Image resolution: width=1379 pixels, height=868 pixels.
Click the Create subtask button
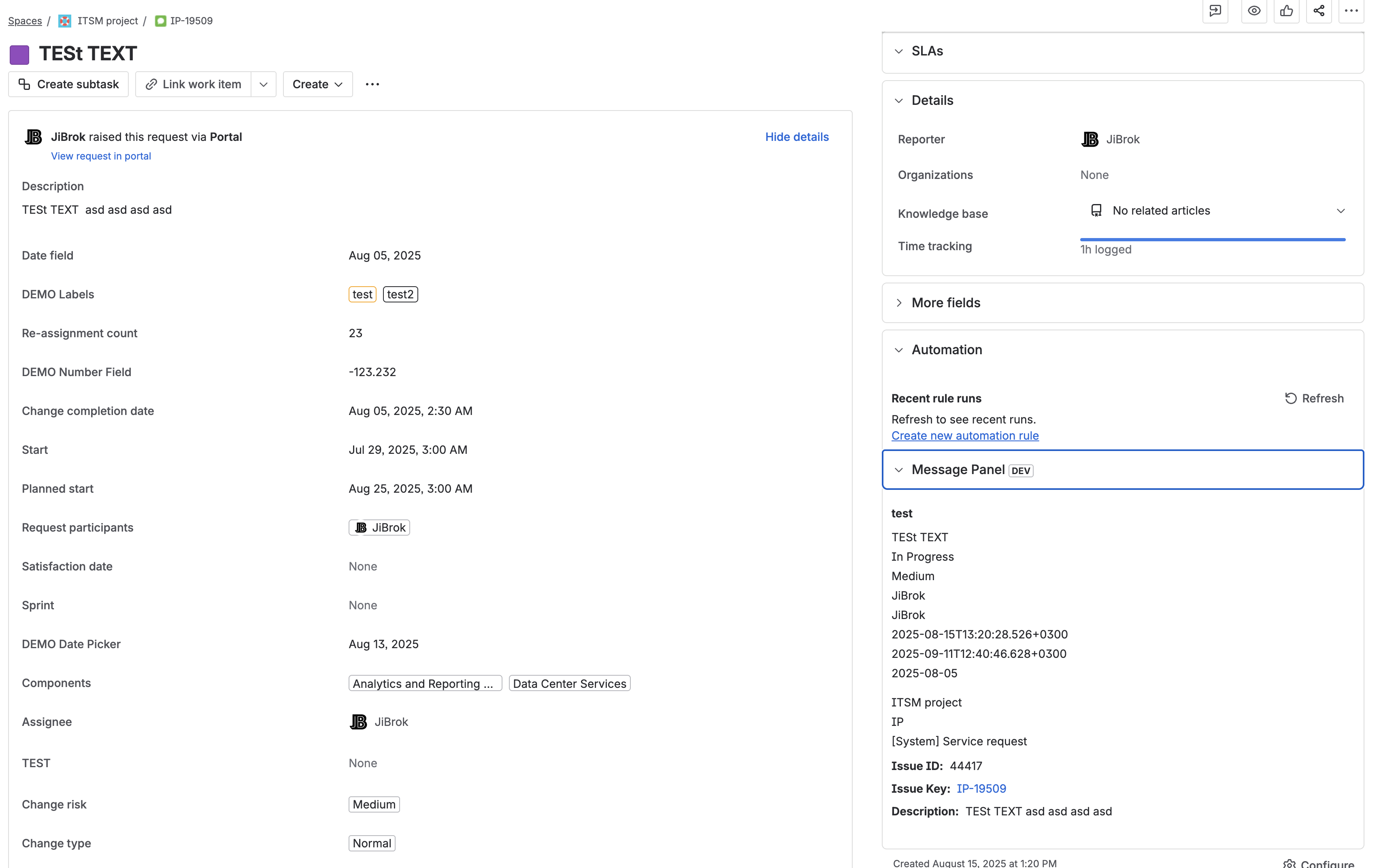point(68,84)
